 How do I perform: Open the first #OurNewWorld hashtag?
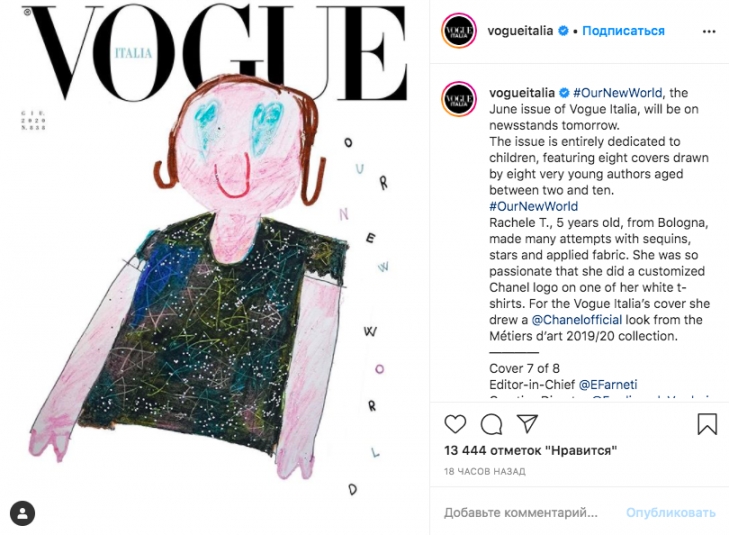point(617,93)
